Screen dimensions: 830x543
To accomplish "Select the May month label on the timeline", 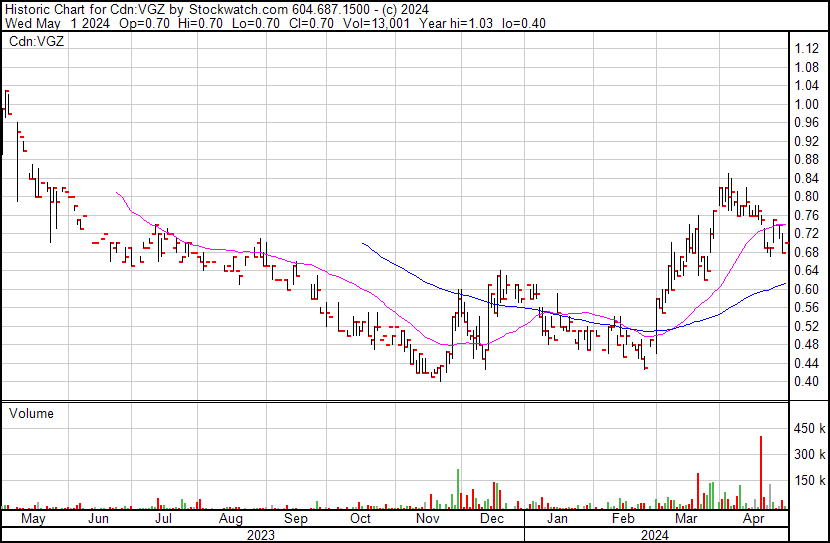I will click(x=33, y=520).
